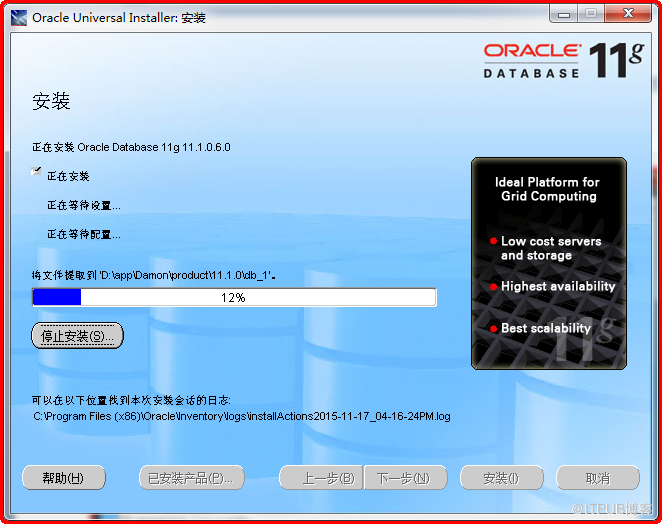Click the Low cost servers and storage text
The height and width of the screenshot is (524, 662).
(x=551, y=248)
